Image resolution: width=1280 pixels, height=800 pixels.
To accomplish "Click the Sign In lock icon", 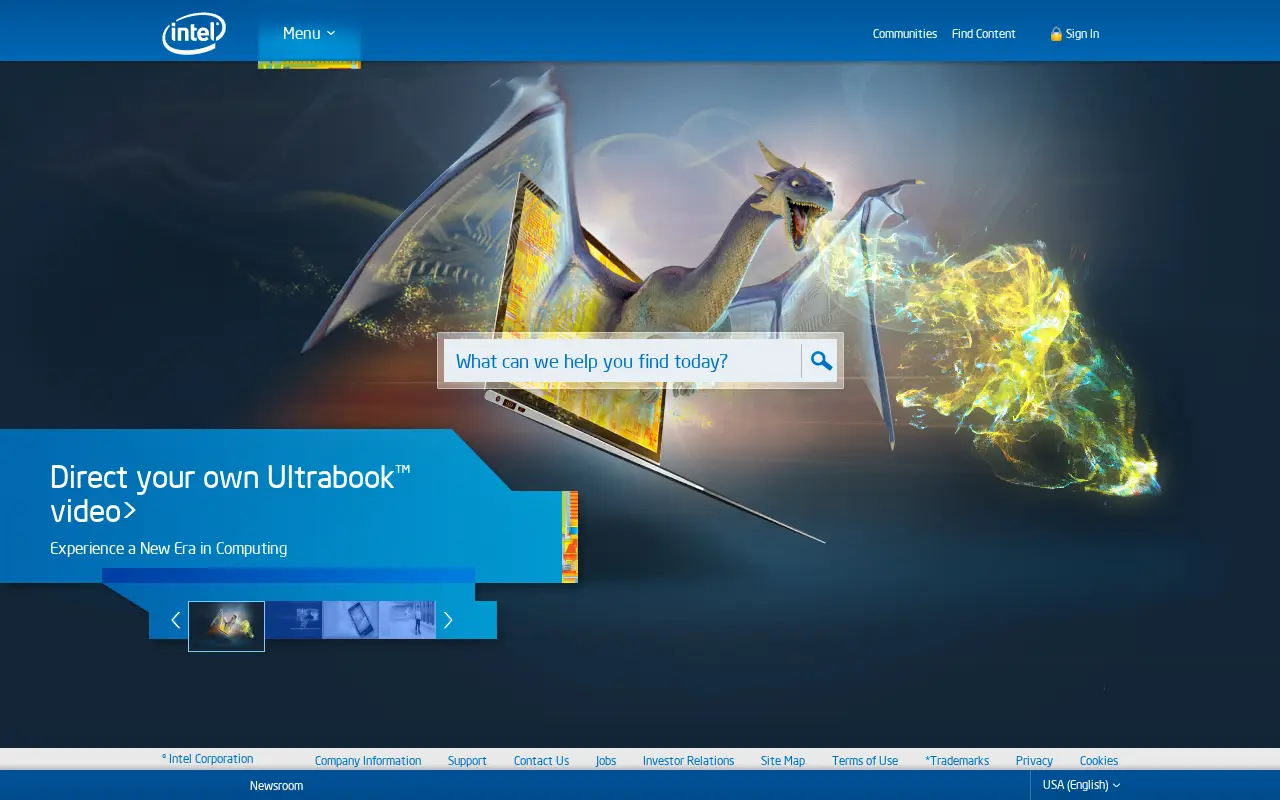I will [x=1056, y=34].
